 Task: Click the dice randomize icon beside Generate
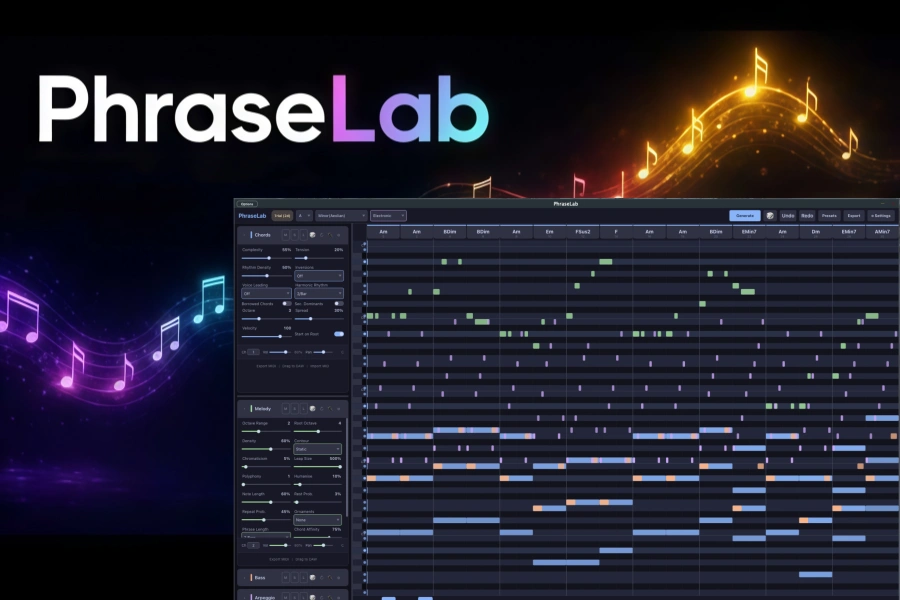770,215
